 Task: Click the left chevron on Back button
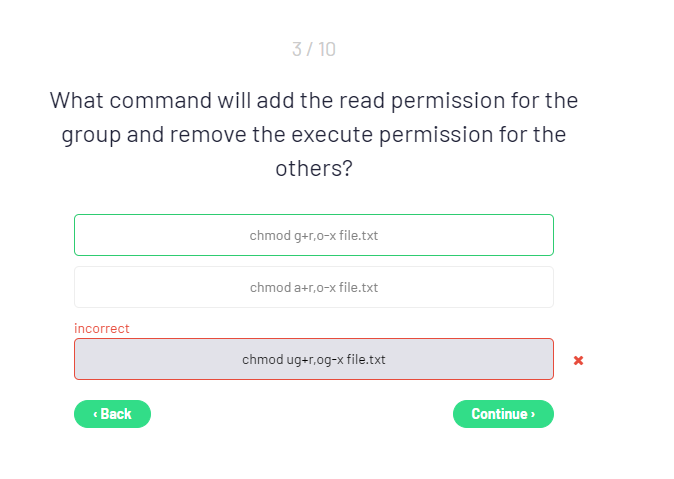click(x=95, y=414)
